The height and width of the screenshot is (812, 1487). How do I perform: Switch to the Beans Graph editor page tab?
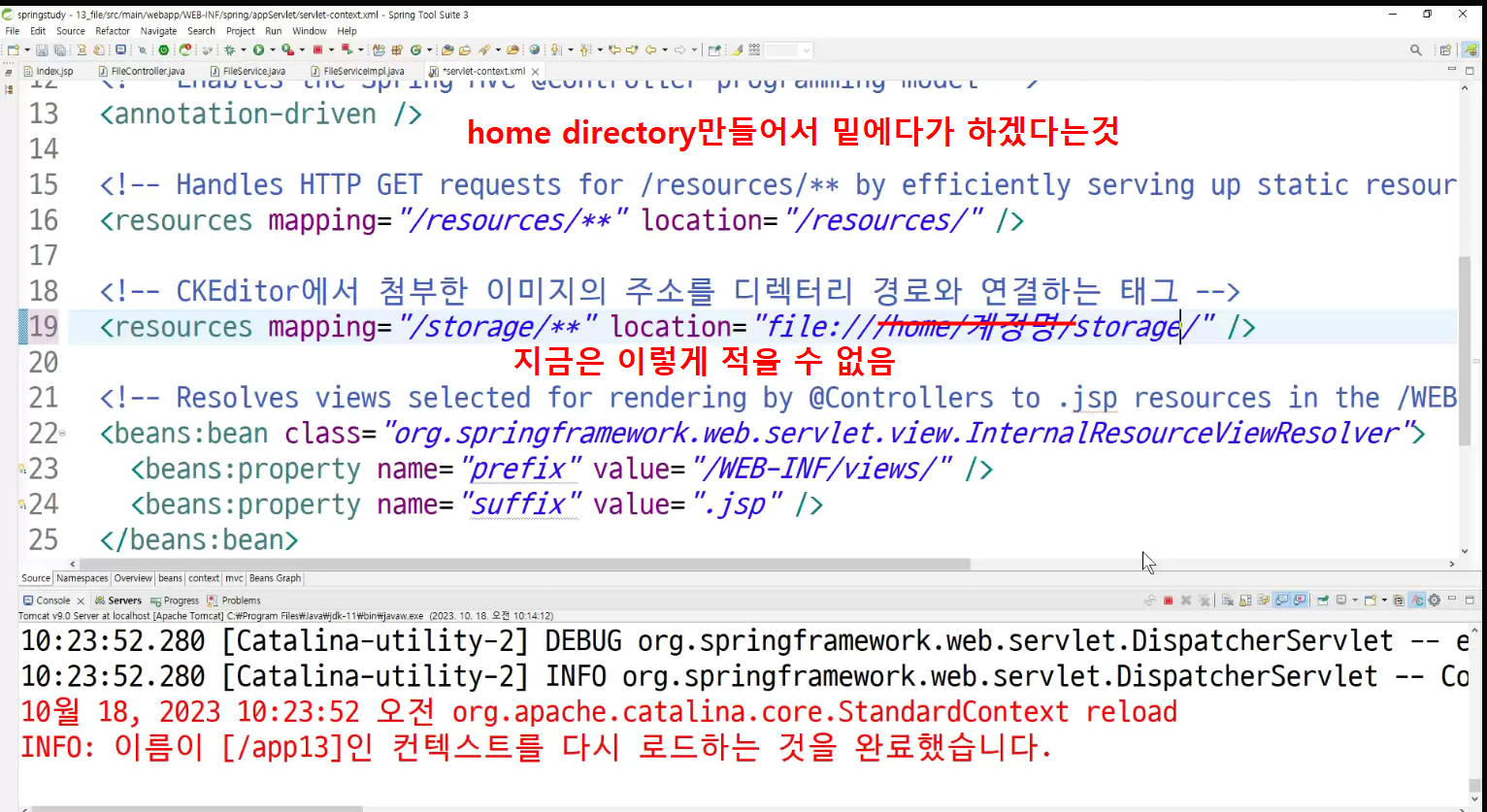tap(276, 578)
